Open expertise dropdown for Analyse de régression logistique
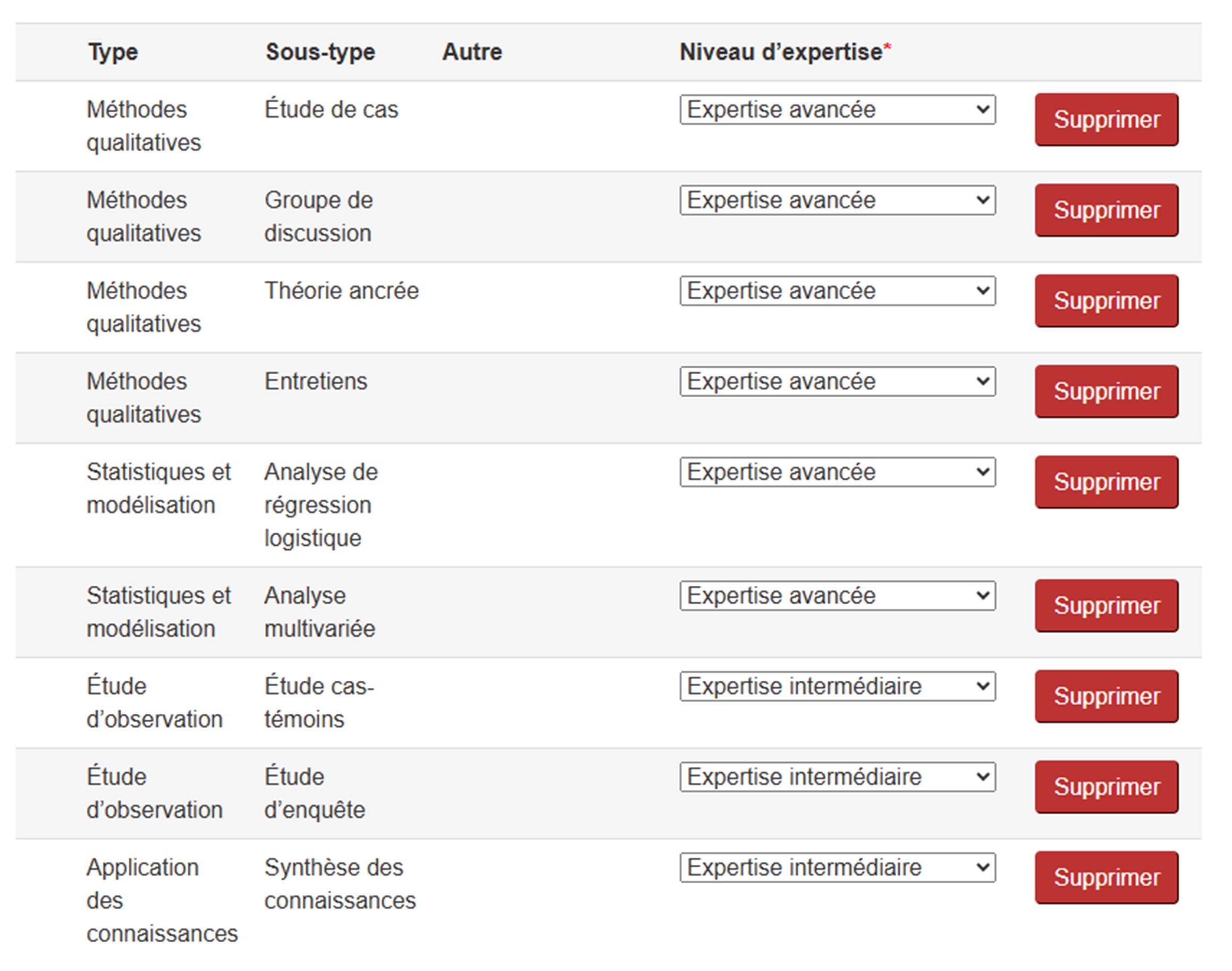Viewport: 1232px width, 971px height. 837,472
